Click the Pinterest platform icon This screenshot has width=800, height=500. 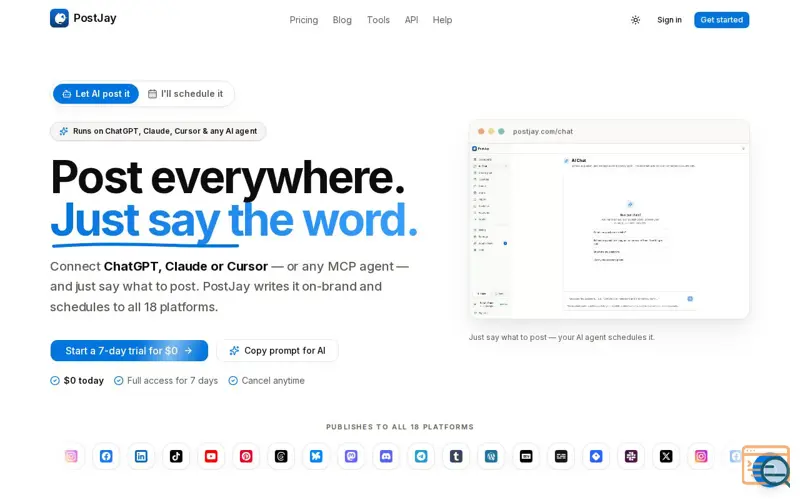pyautogui.click(x=246, y=456)
